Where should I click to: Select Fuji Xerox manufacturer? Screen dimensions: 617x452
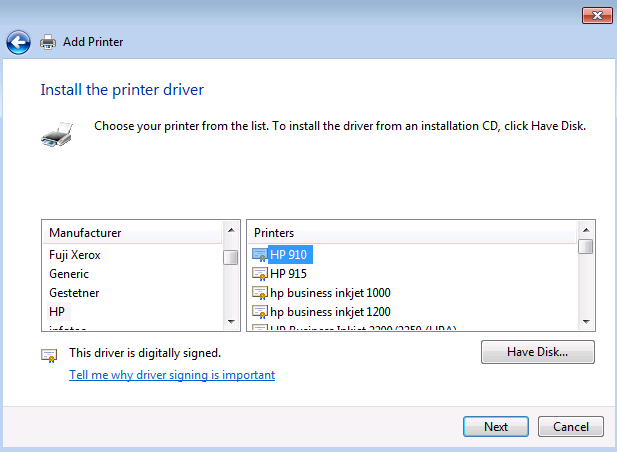point(75,255)
